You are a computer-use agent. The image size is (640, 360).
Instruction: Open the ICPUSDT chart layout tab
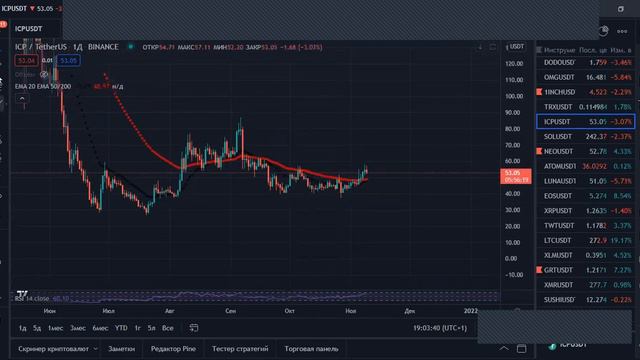28,29
